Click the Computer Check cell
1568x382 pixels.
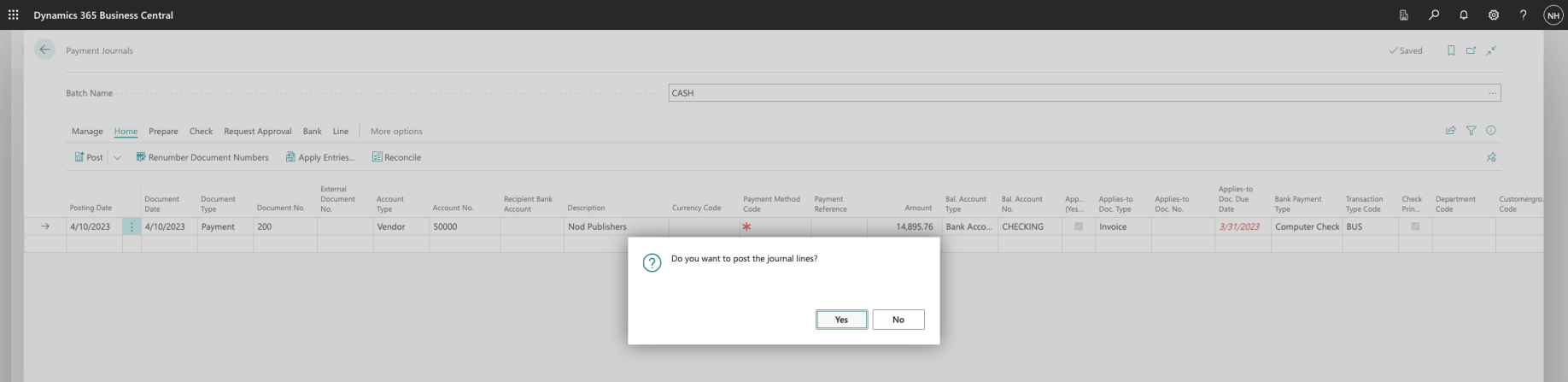pyautogui.click(x=1307, y=226)
